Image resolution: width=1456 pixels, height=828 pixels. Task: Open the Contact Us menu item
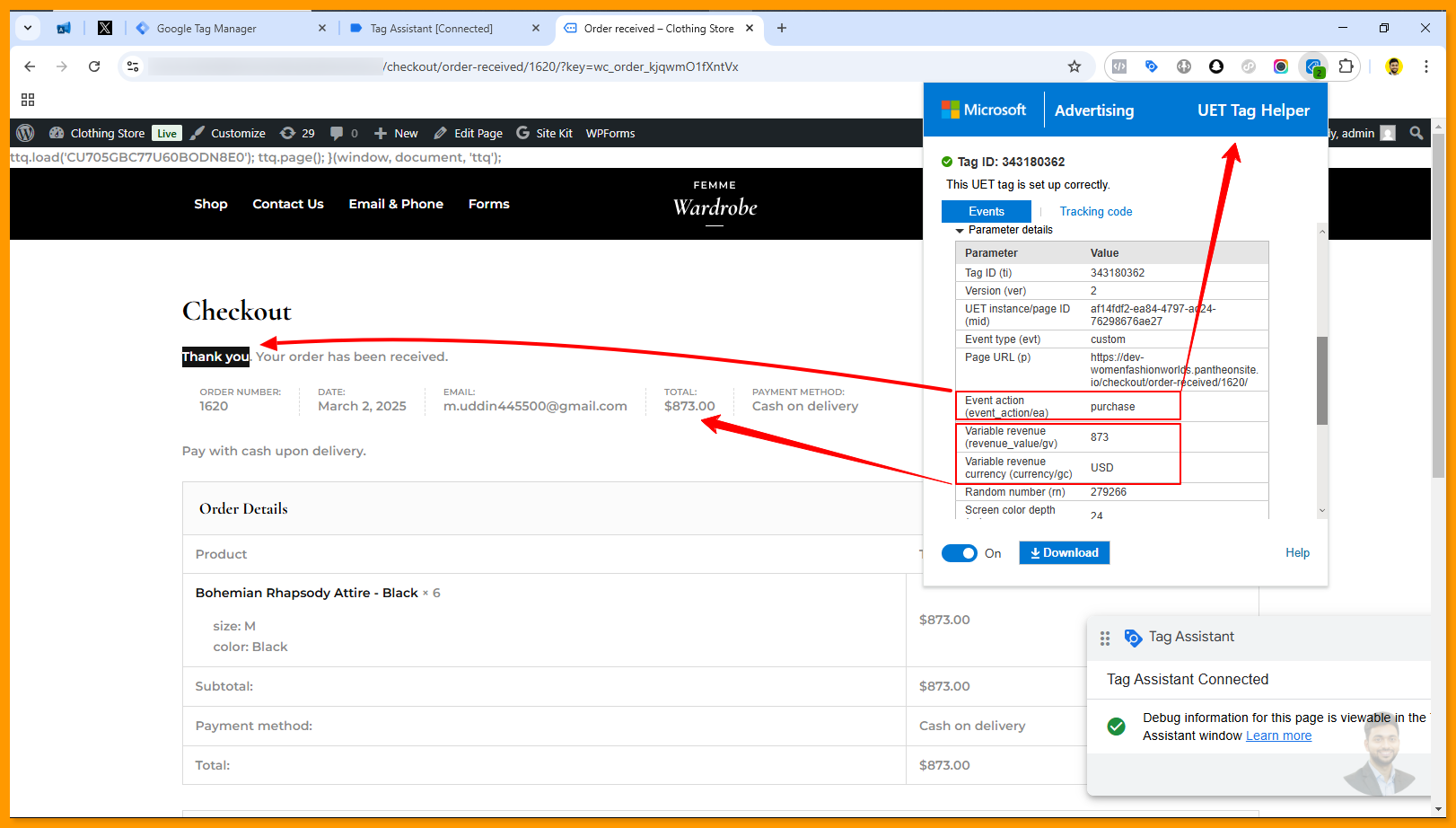pyautogui.click(x=288, y=204)
